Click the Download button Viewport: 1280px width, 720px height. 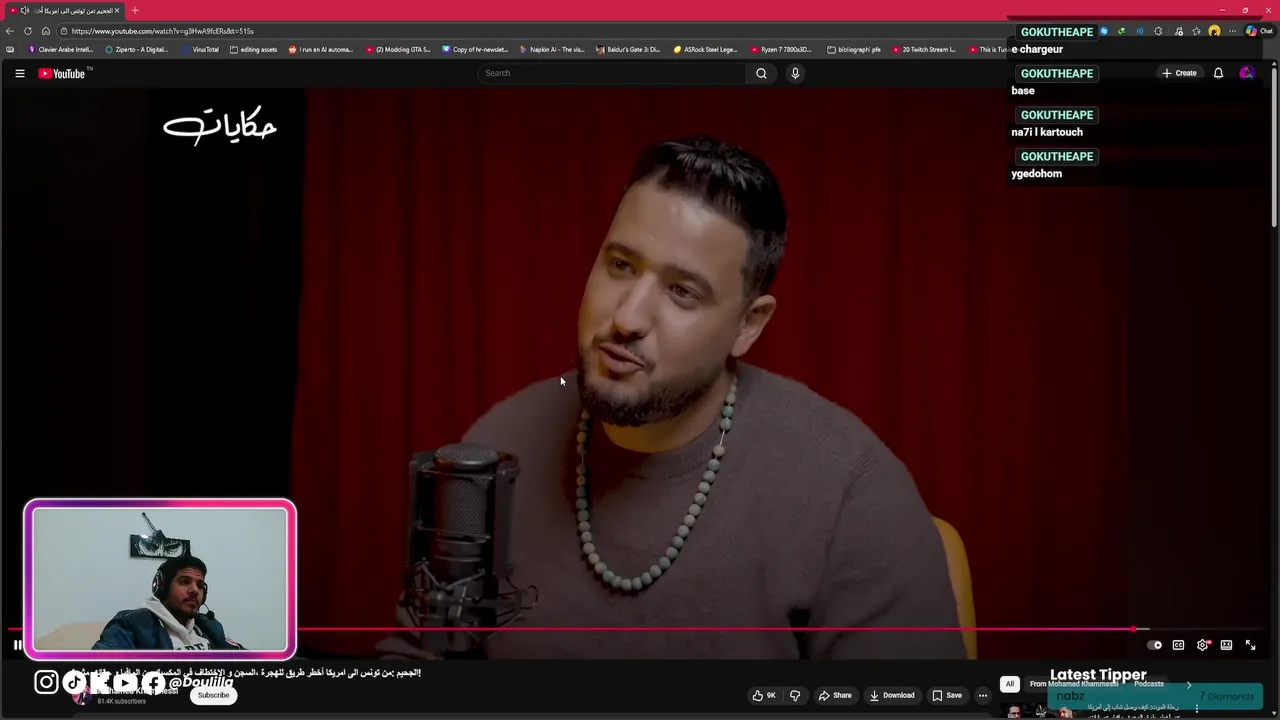click(x=892, y=695)
